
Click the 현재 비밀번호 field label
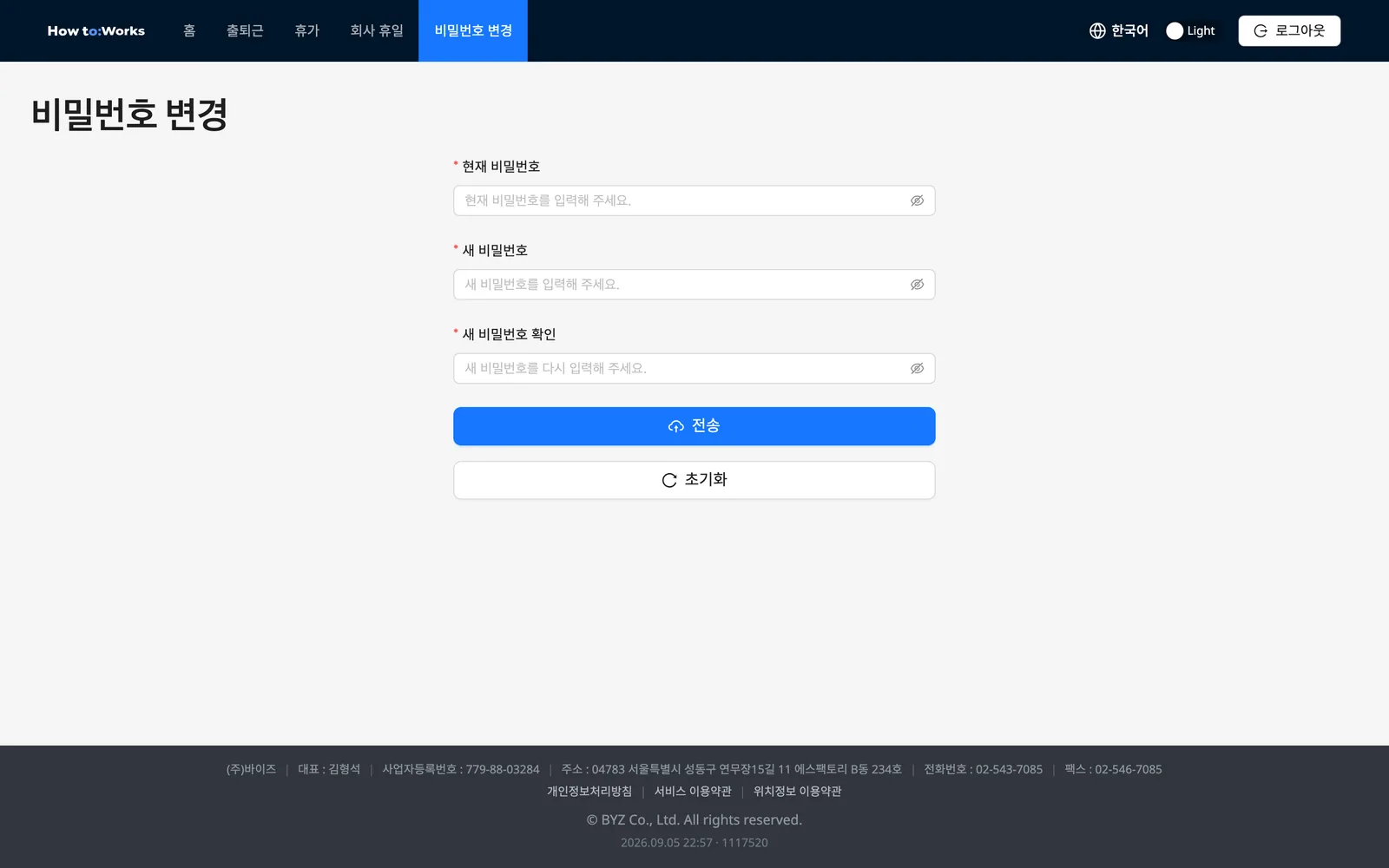501,167
